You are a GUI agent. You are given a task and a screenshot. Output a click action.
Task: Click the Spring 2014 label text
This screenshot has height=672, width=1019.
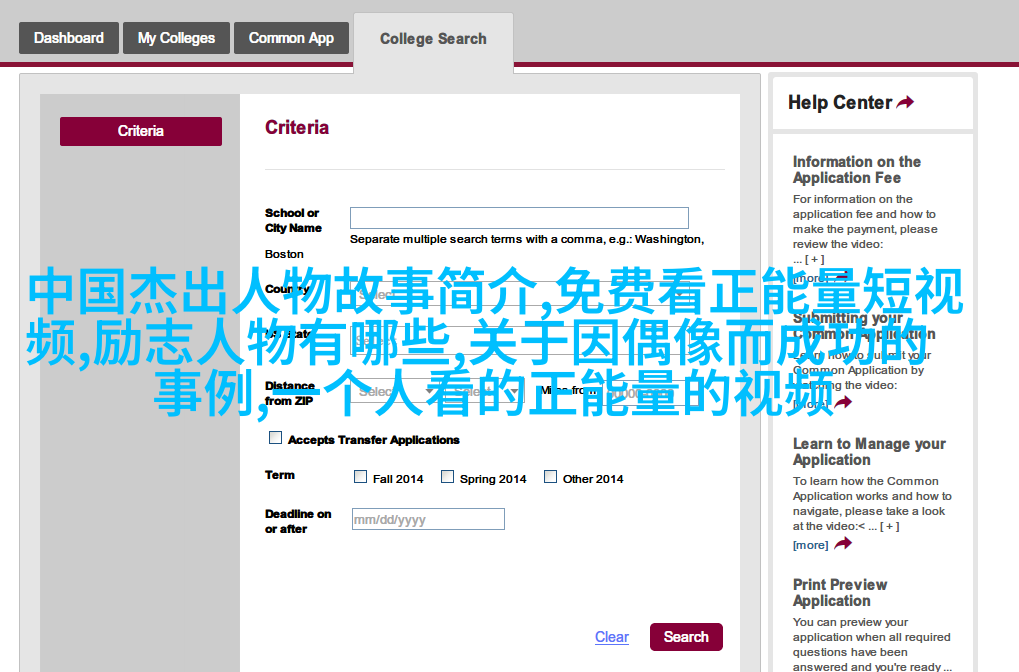click(493, 479)
